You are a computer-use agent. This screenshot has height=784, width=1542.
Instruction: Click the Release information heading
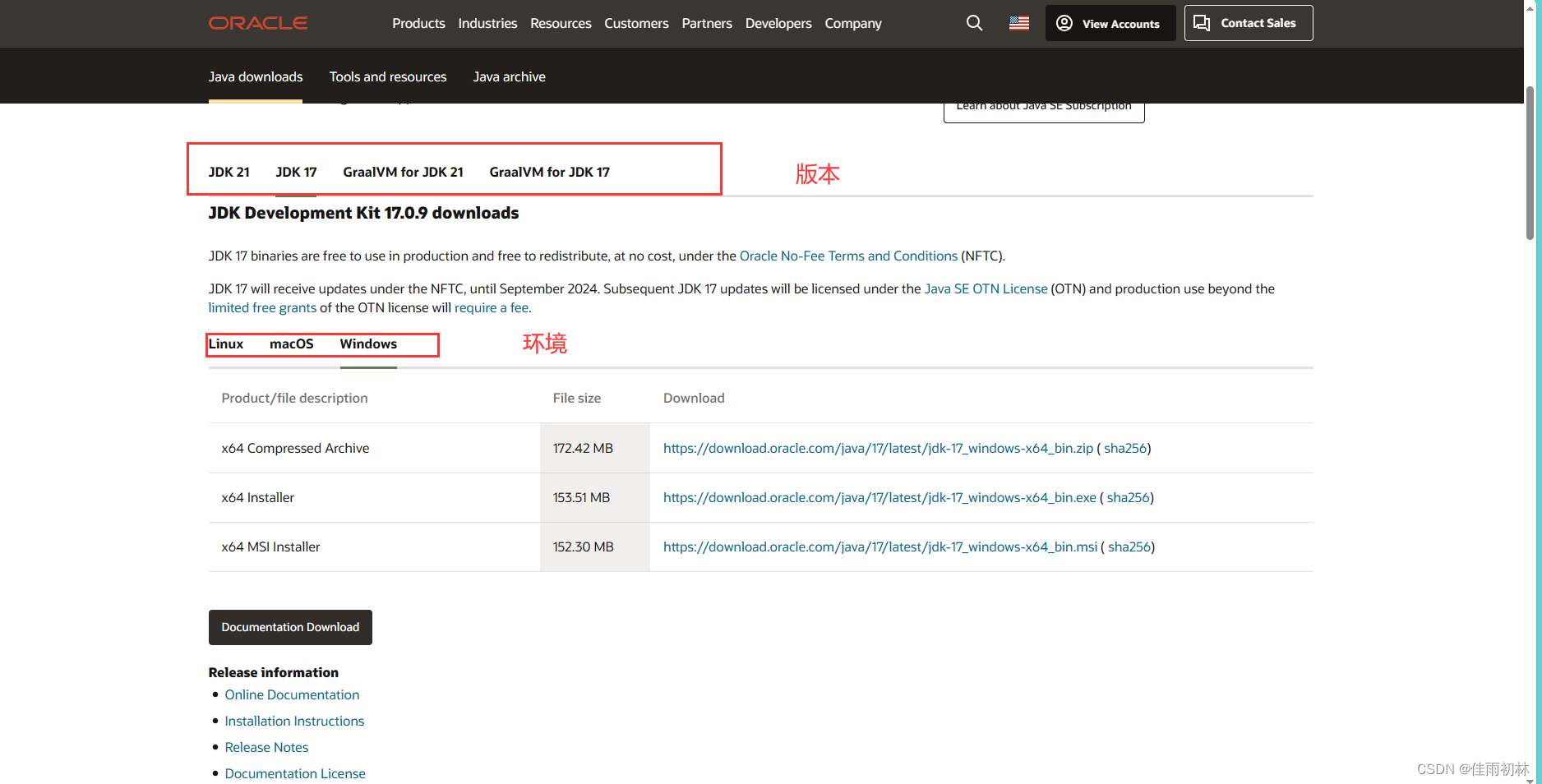point(273,672)
